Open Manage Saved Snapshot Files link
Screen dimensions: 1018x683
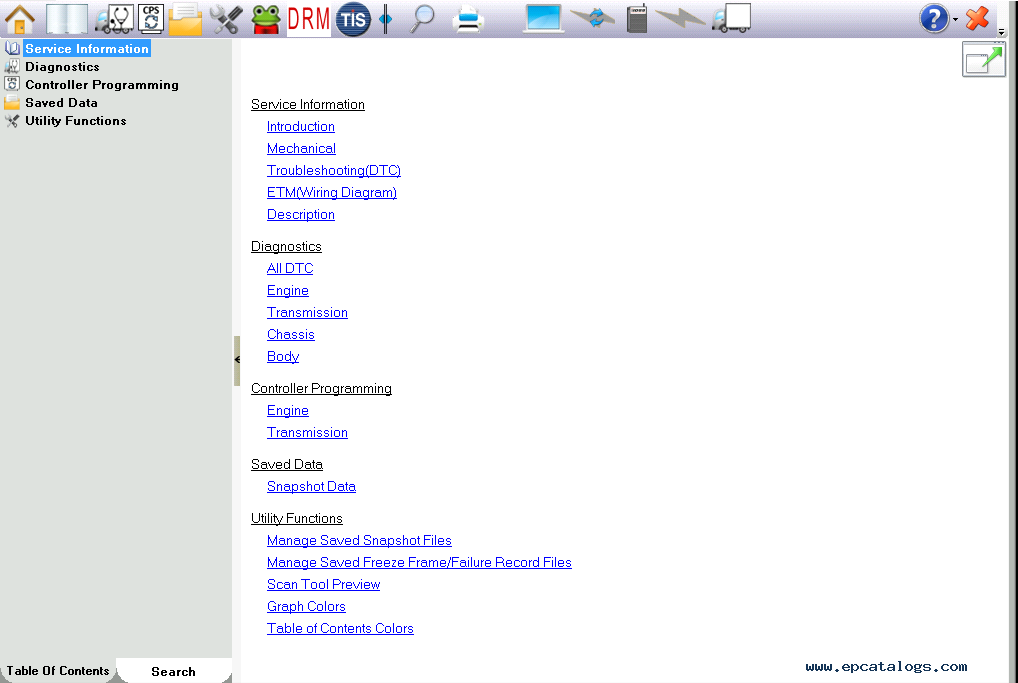pyautogui.click(x=359, y=541)
